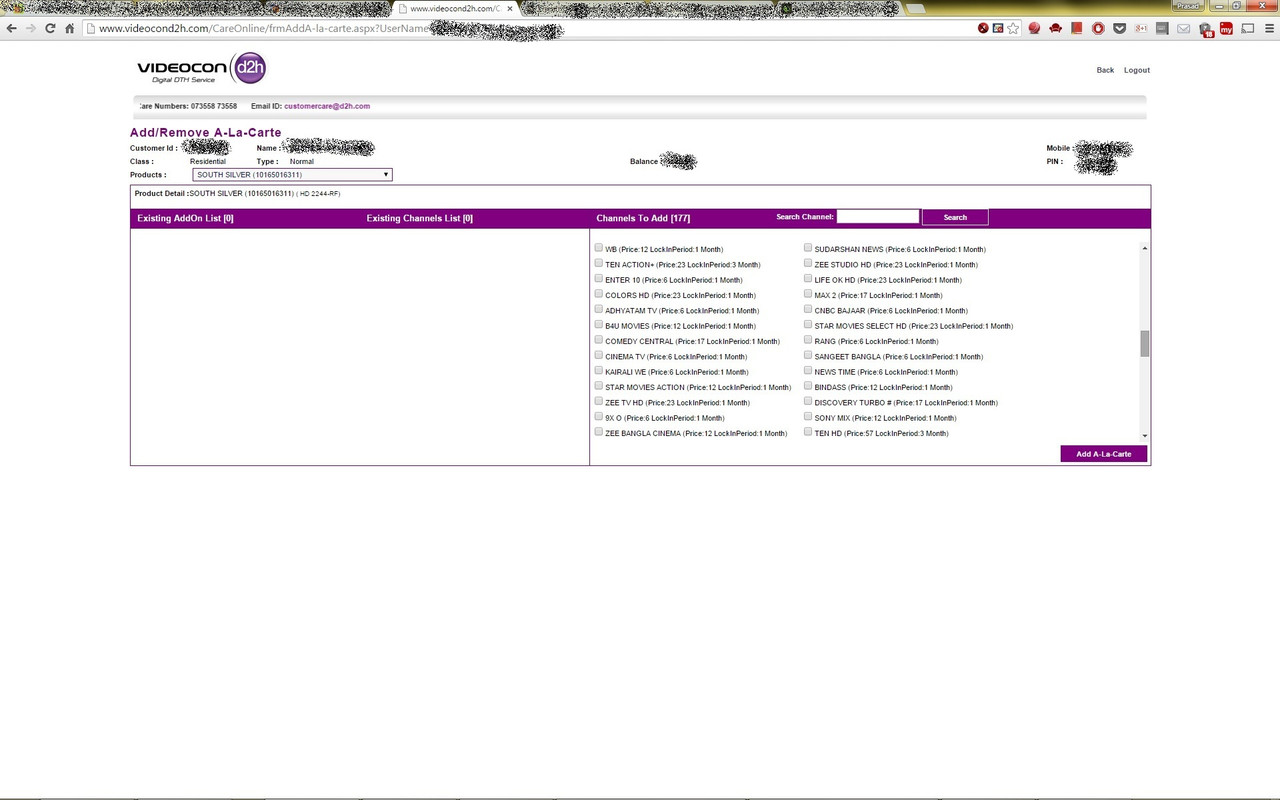Tick the NEWS TIME checkbox

coord(808,371)
